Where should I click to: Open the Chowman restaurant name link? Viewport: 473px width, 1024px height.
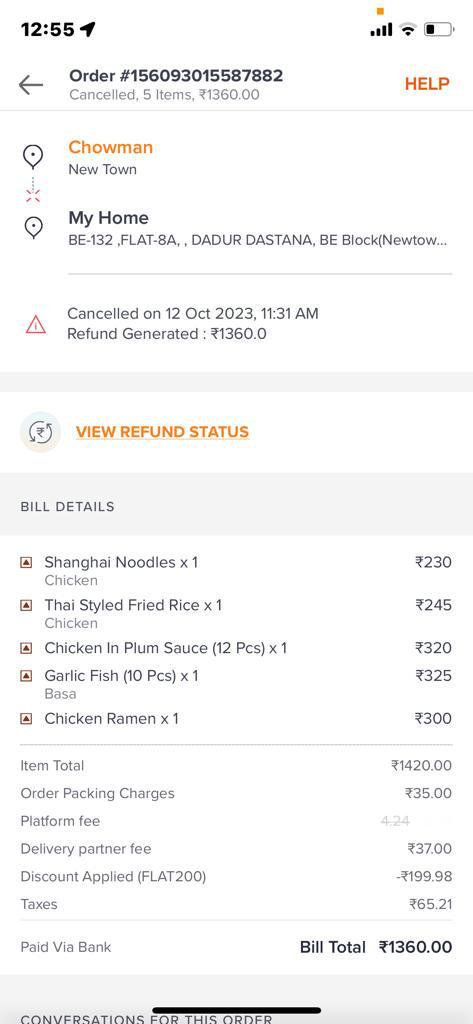110,148
